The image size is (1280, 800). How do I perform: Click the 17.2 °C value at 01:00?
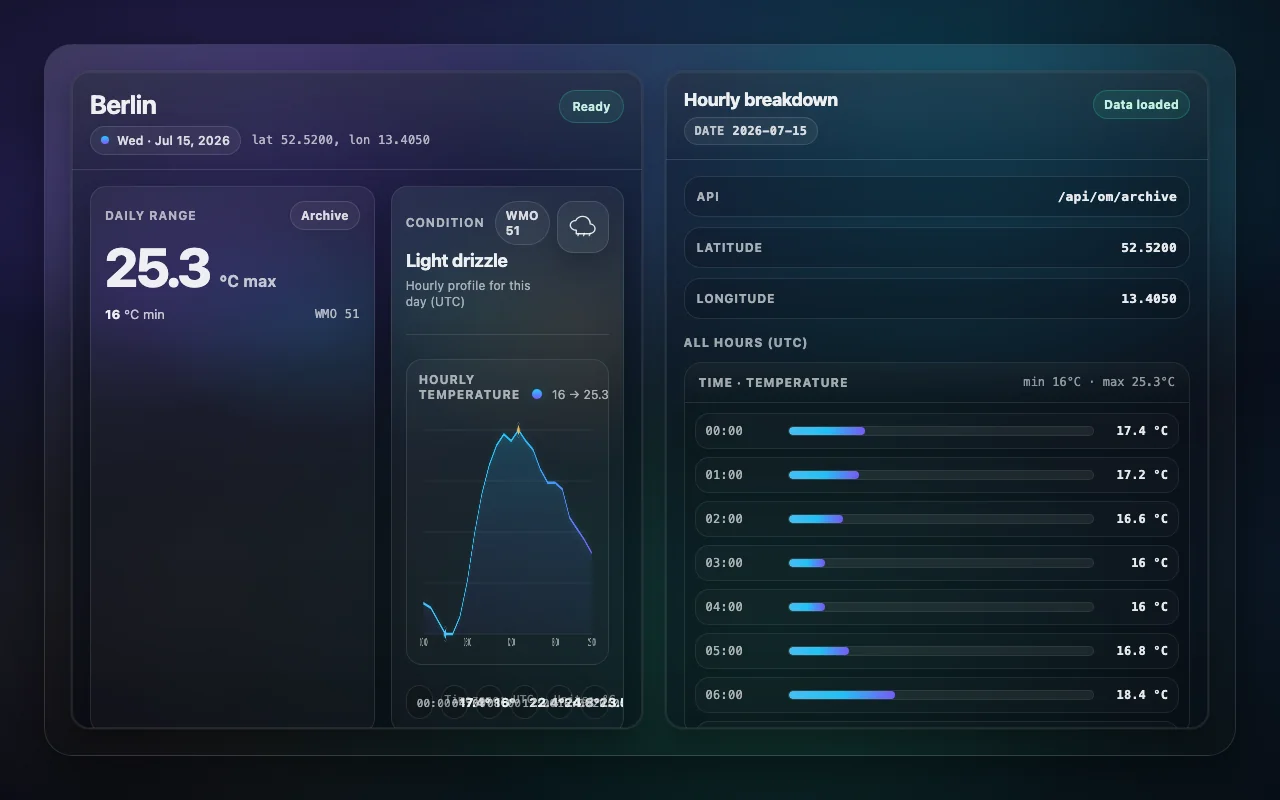[1142, 475]
